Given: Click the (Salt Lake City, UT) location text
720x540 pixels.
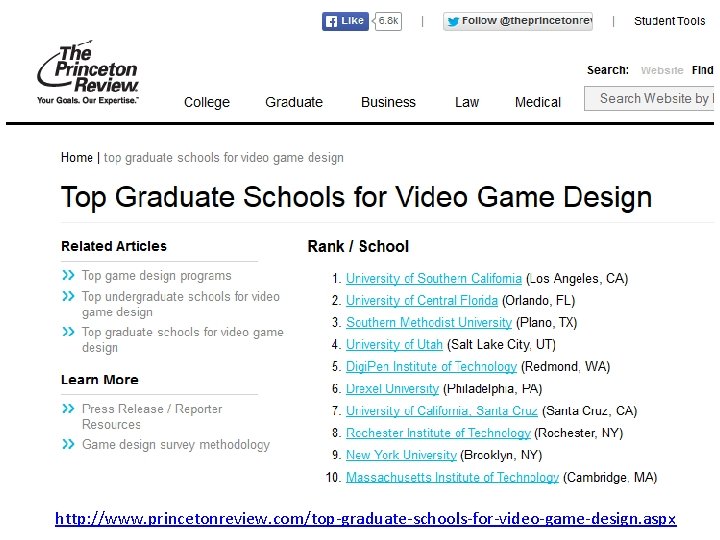Looking at the screenshot, I should [x=501, y=344].
